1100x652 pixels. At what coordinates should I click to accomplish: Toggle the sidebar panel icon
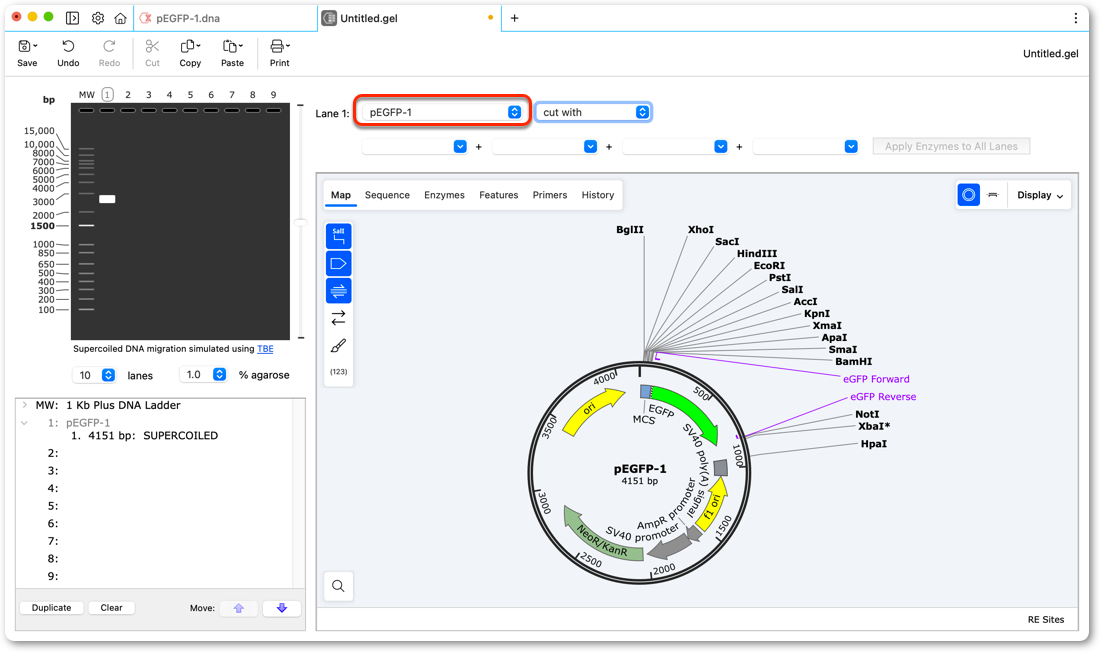point(72,18)
